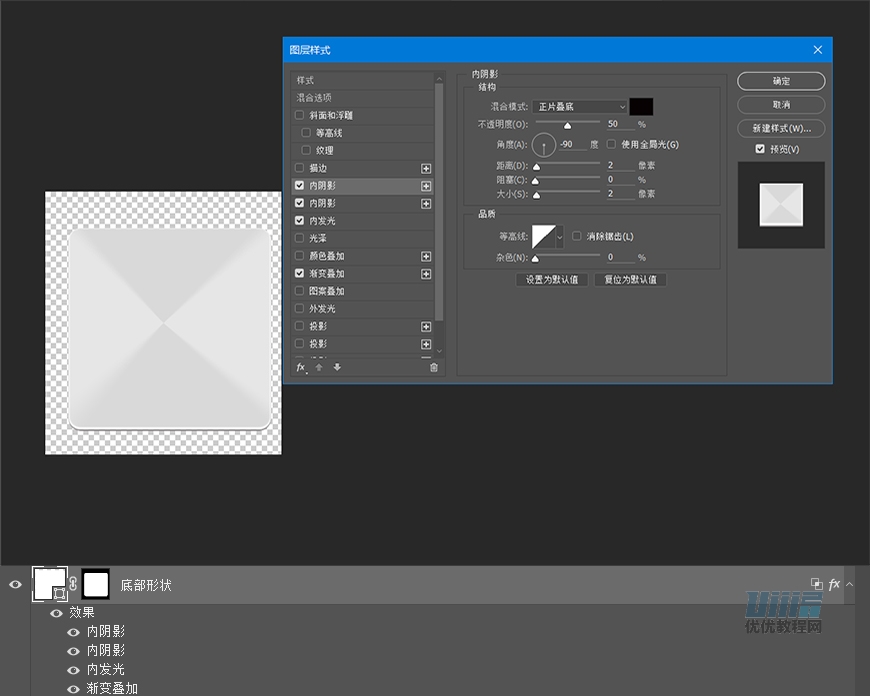Click the plus icon on 内阴影 row above 内发光
870x696 pixels.
pyautogui.click(x=426, y=204)
